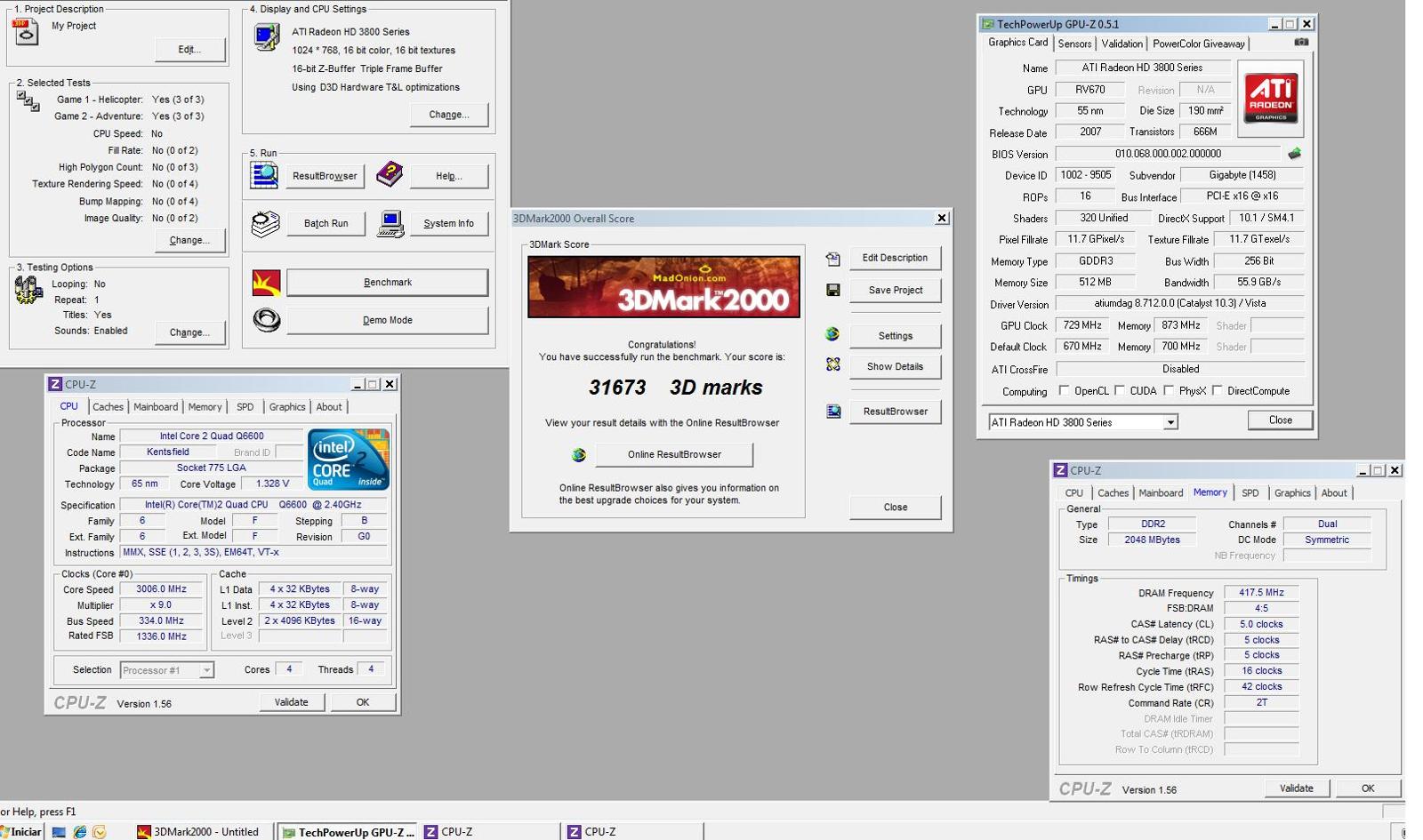The image size is (1423, 840).
Task: Click the Close button in GPU-Z
Action: point(1280,420)
